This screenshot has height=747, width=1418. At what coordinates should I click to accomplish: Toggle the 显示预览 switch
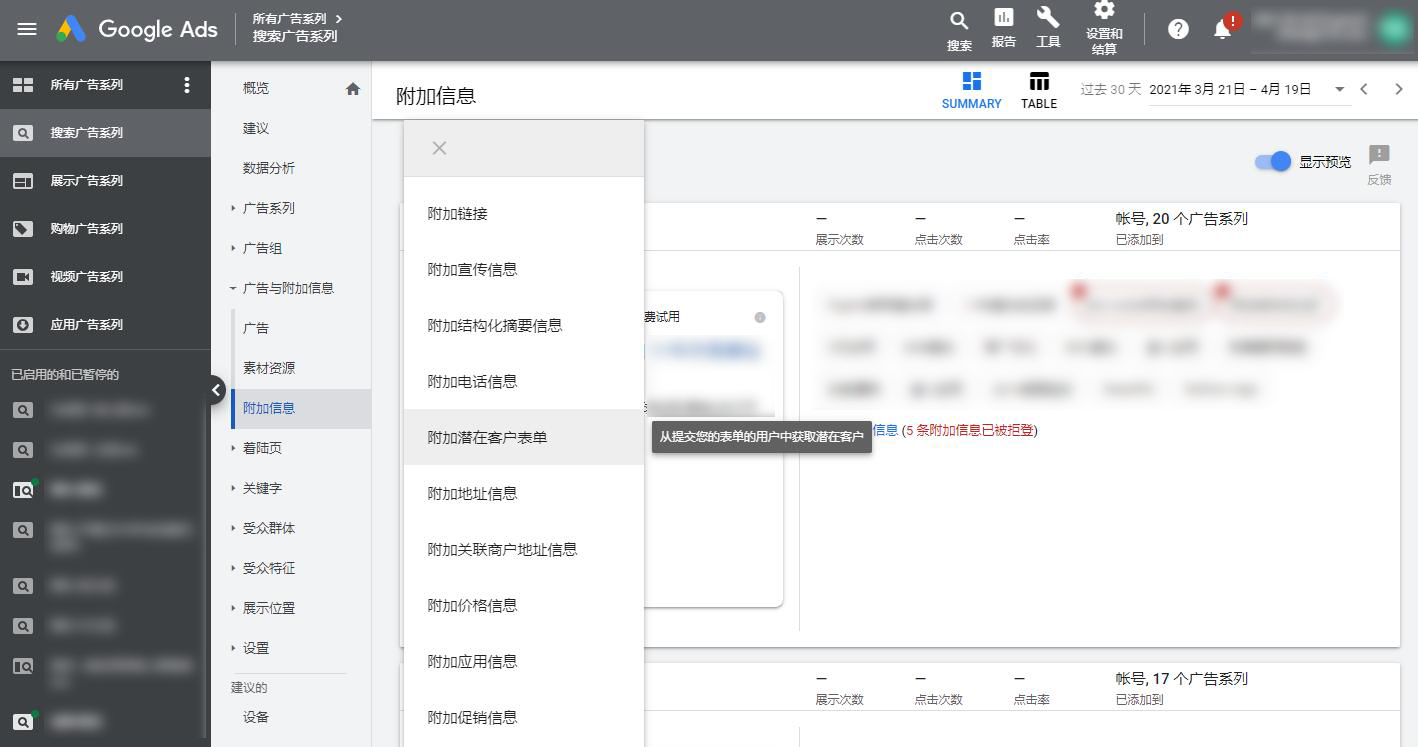point(1274,162)
